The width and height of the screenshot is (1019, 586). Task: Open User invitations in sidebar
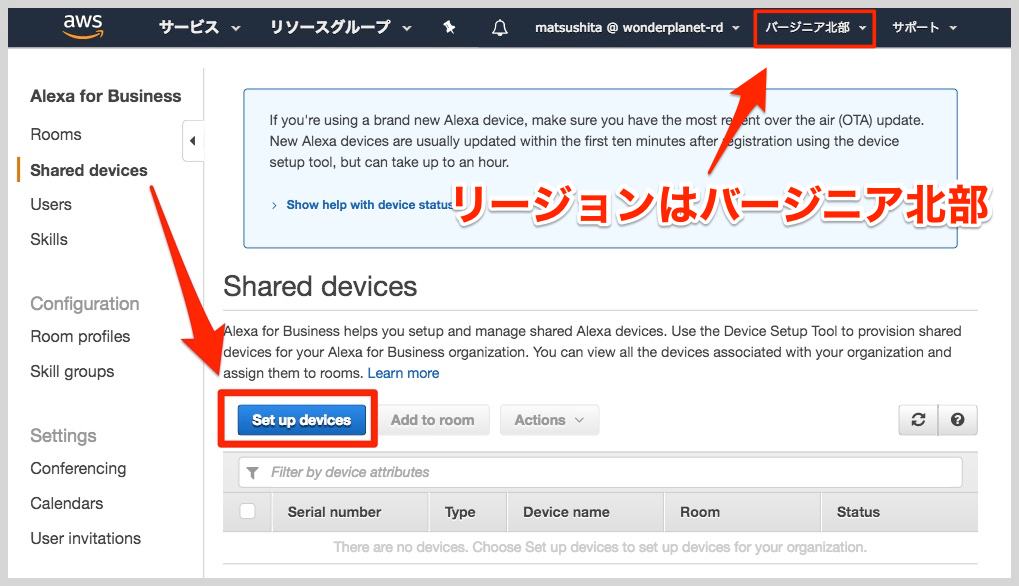[x=85, y=539]
